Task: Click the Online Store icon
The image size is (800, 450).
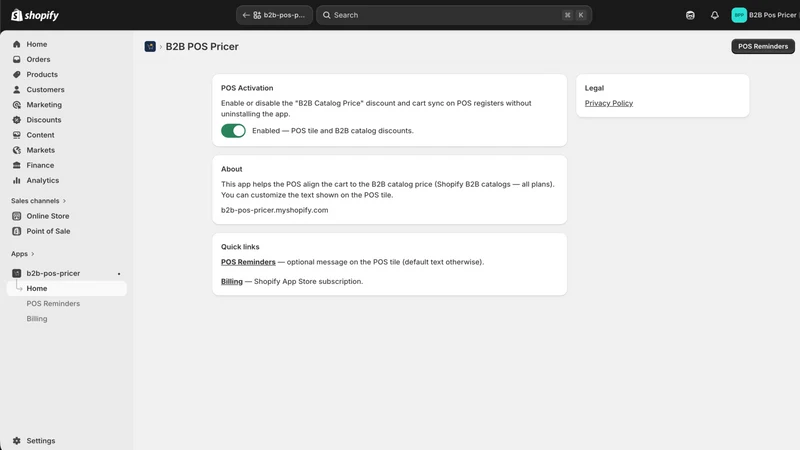Action: click(x=17, y=216)
